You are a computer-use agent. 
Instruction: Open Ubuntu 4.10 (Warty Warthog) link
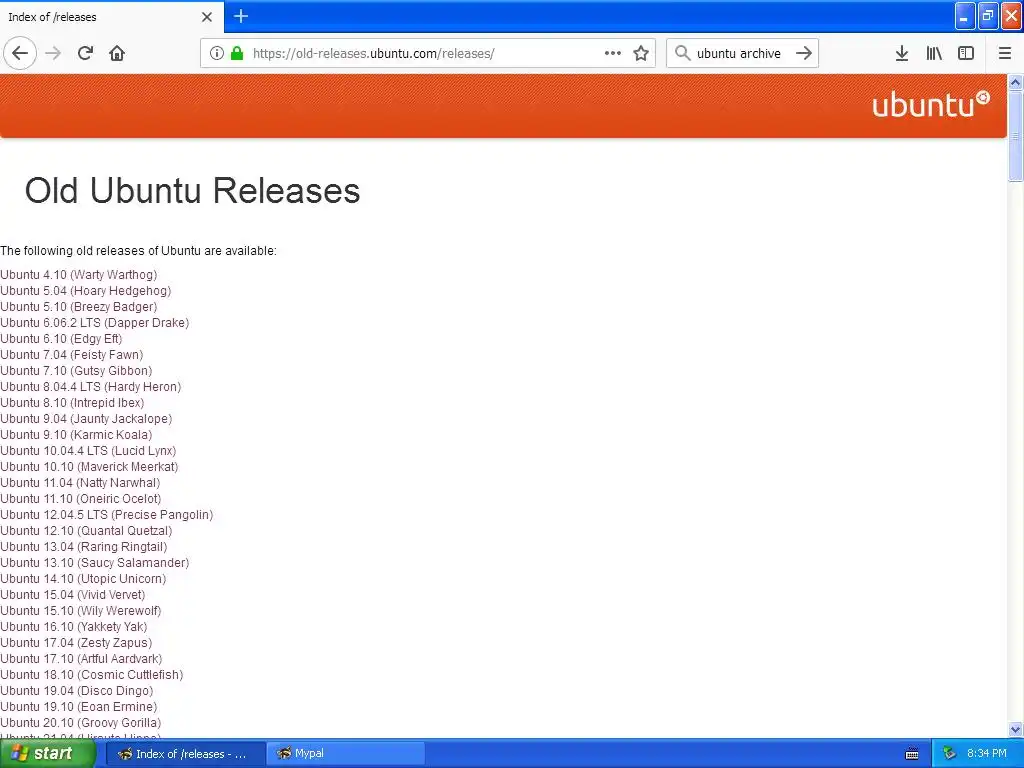(78, 275)
